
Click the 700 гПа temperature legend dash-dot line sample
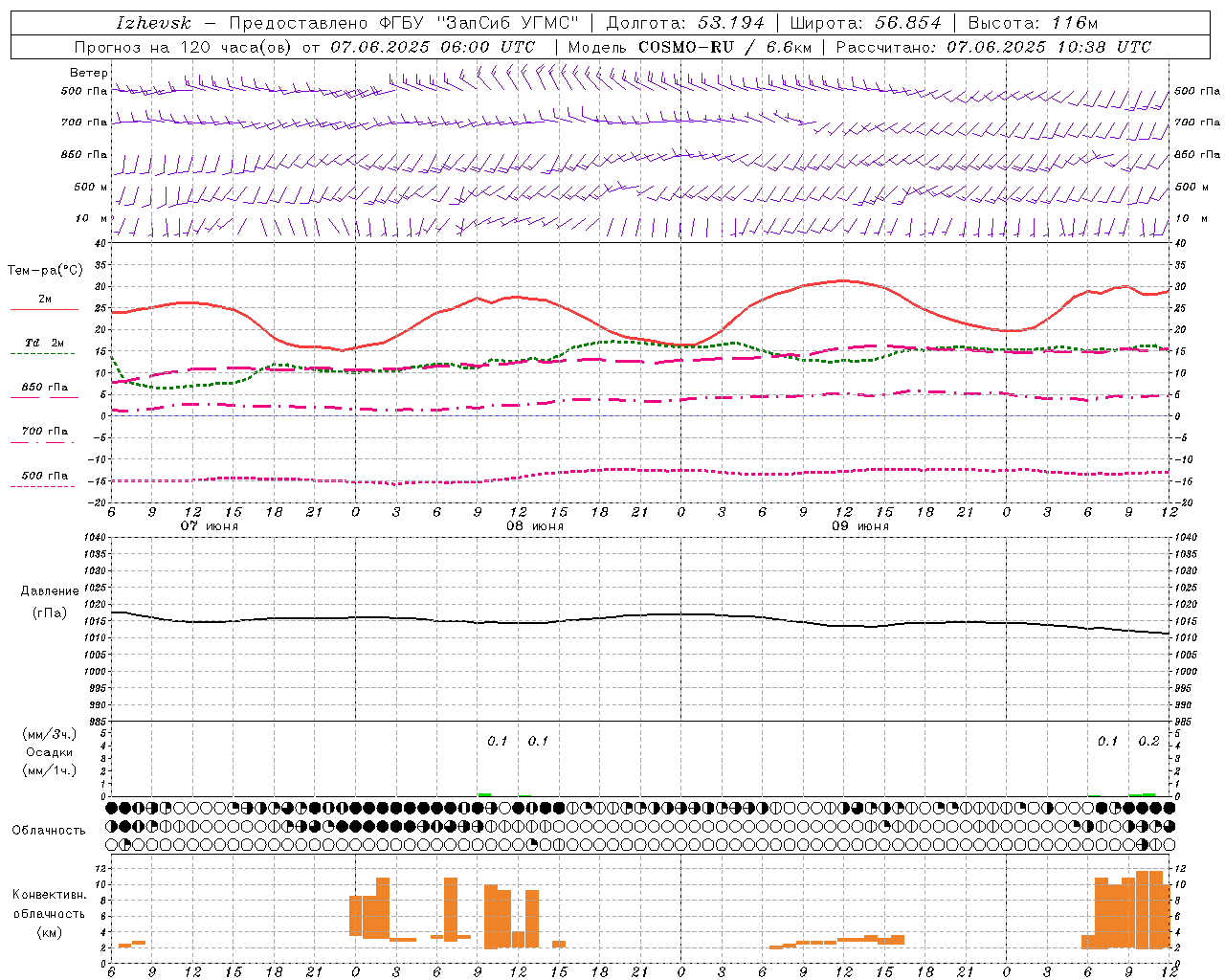42,442
